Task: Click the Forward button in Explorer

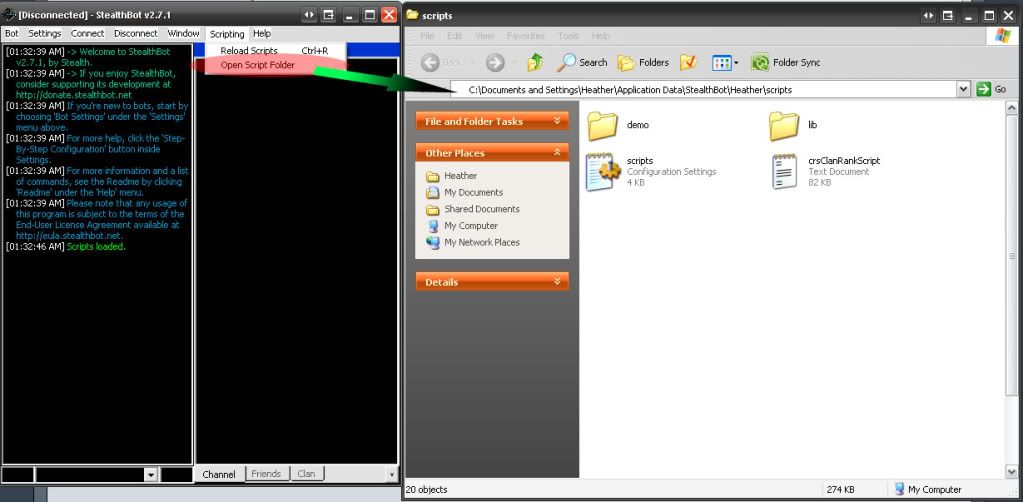Action: coord(495,63)
